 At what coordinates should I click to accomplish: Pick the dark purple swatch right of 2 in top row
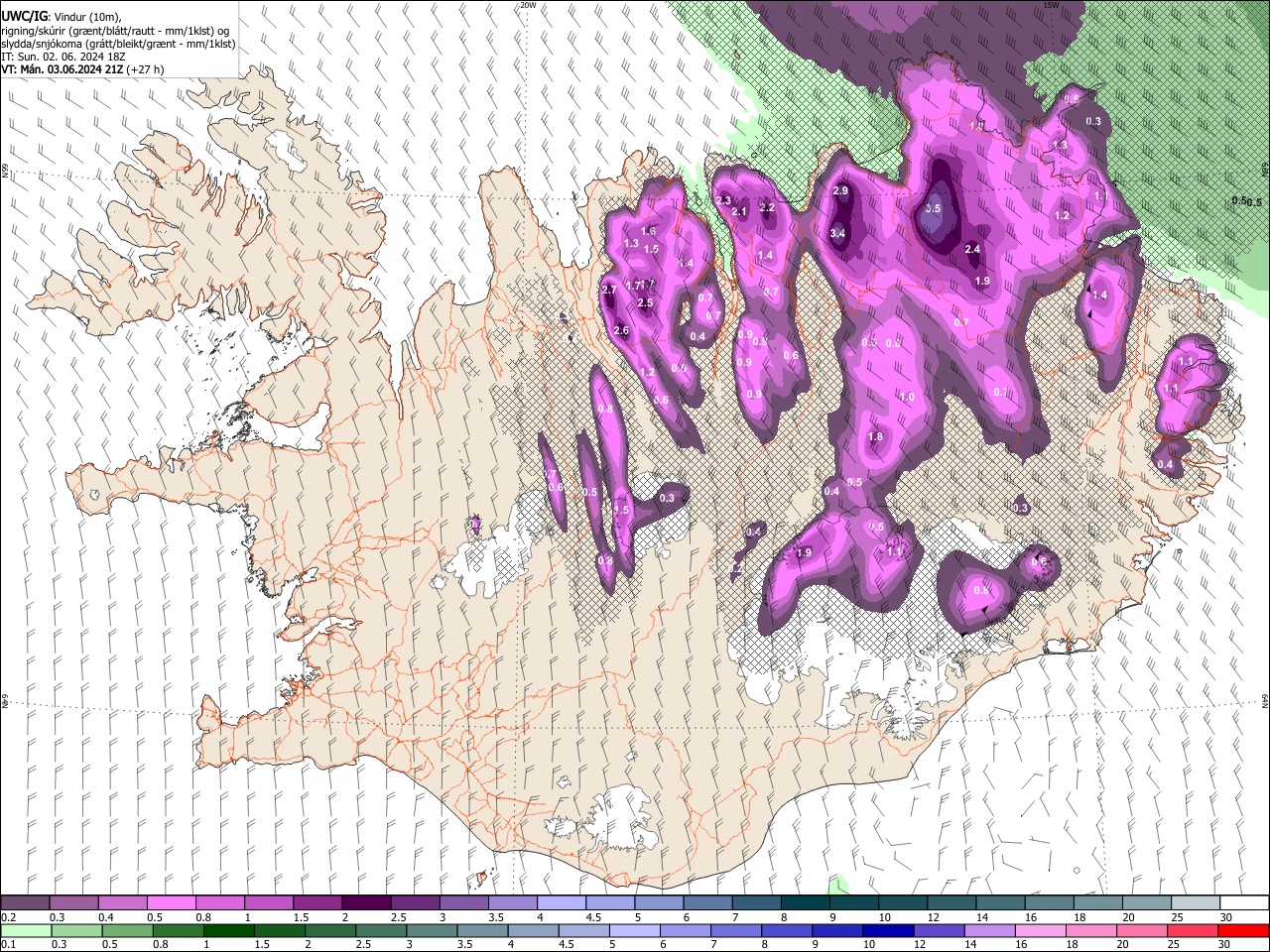pyautogui.click(x=366, y=903)
